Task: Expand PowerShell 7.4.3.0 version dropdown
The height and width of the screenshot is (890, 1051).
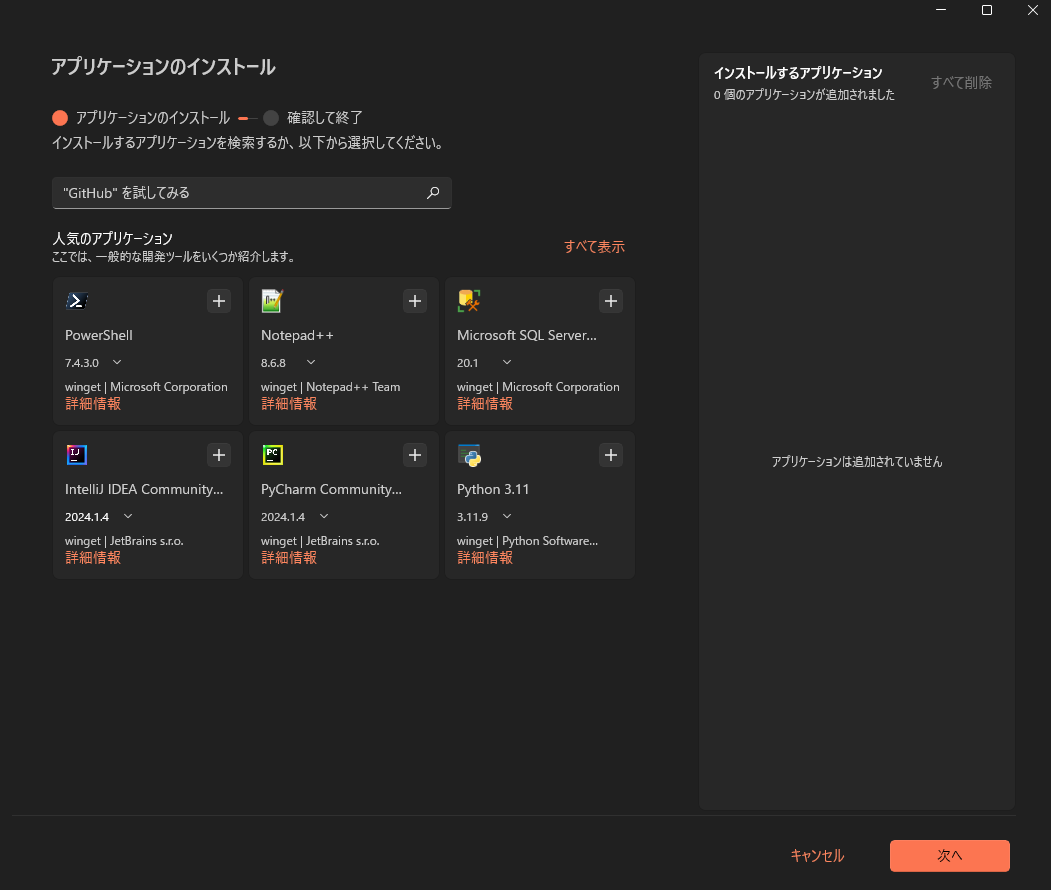Action: click(117, 363)
